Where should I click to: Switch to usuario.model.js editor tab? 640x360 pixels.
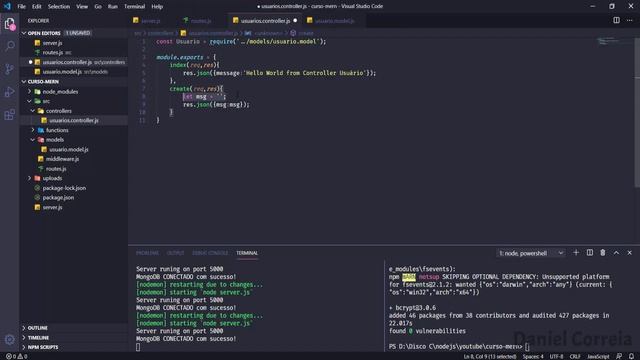[x=334, y=20]
